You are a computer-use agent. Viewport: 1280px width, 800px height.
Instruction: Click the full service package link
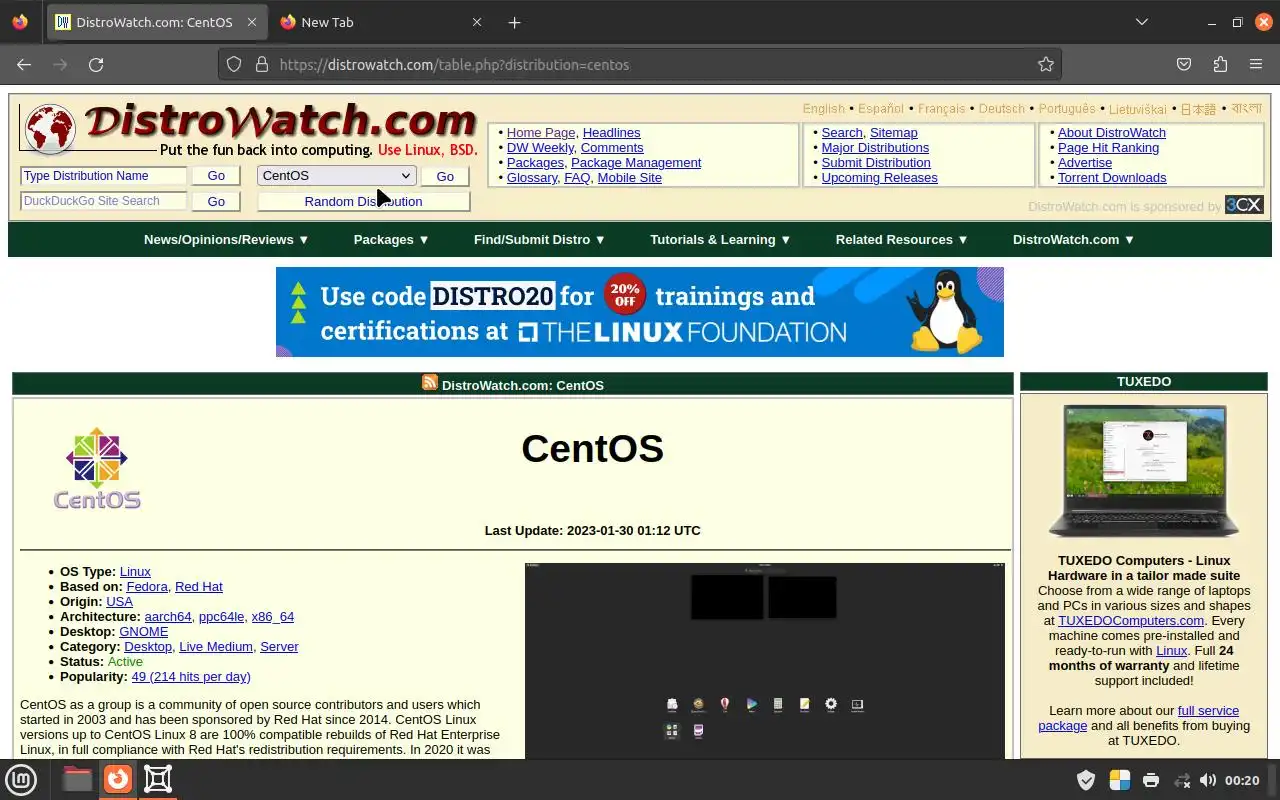click(x=1138, y=718)
